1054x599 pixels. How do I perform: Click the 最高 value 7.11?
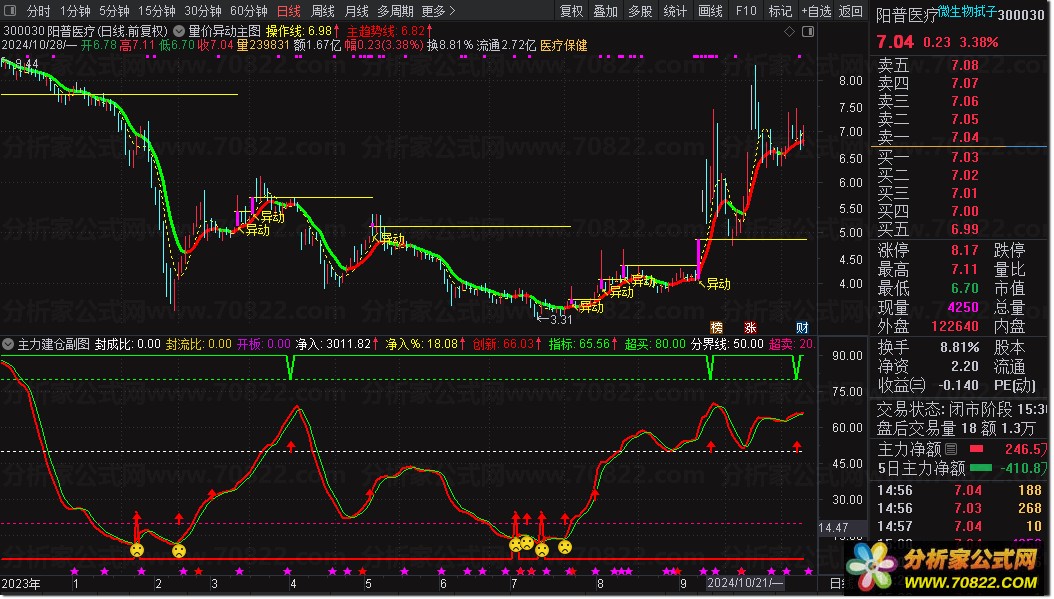click(x=965, y=270)
